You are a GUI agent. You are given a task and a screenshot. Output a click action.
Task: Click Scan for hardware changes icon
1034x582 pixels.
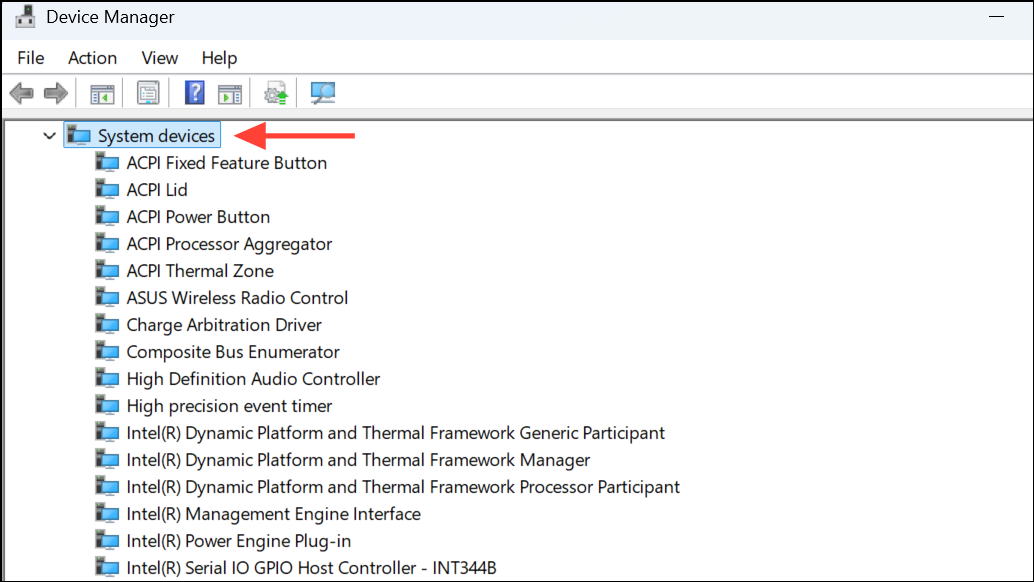tap(323, 93)
